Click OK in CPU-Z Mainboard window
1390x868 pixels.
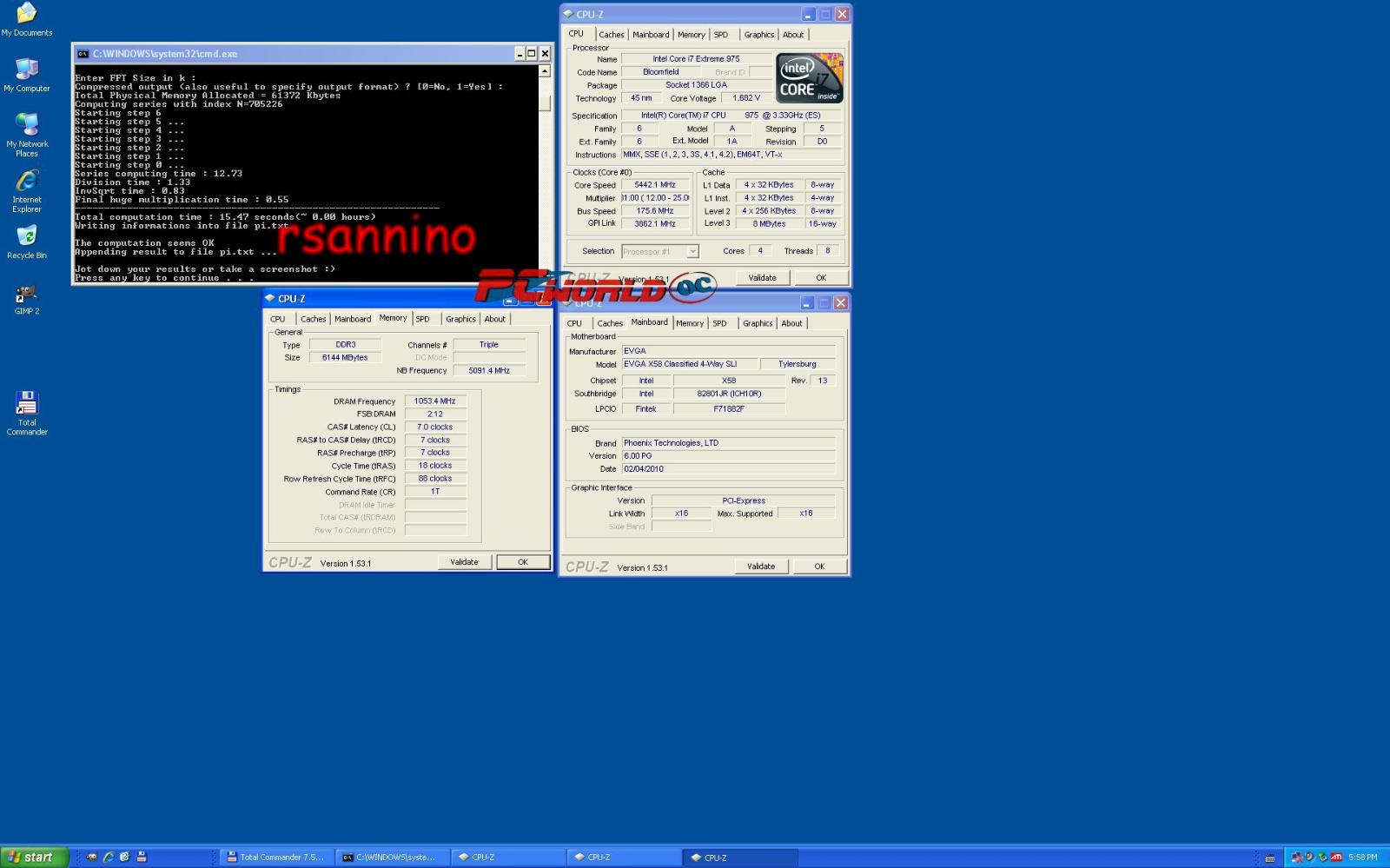tap(819, 567)
